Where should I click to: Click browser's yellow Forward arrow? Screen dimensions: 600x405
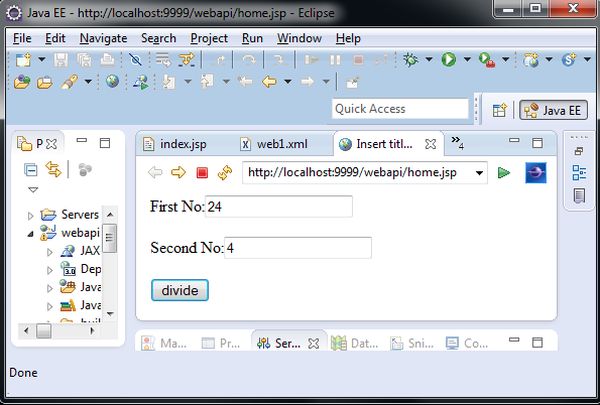coord(178,173)
